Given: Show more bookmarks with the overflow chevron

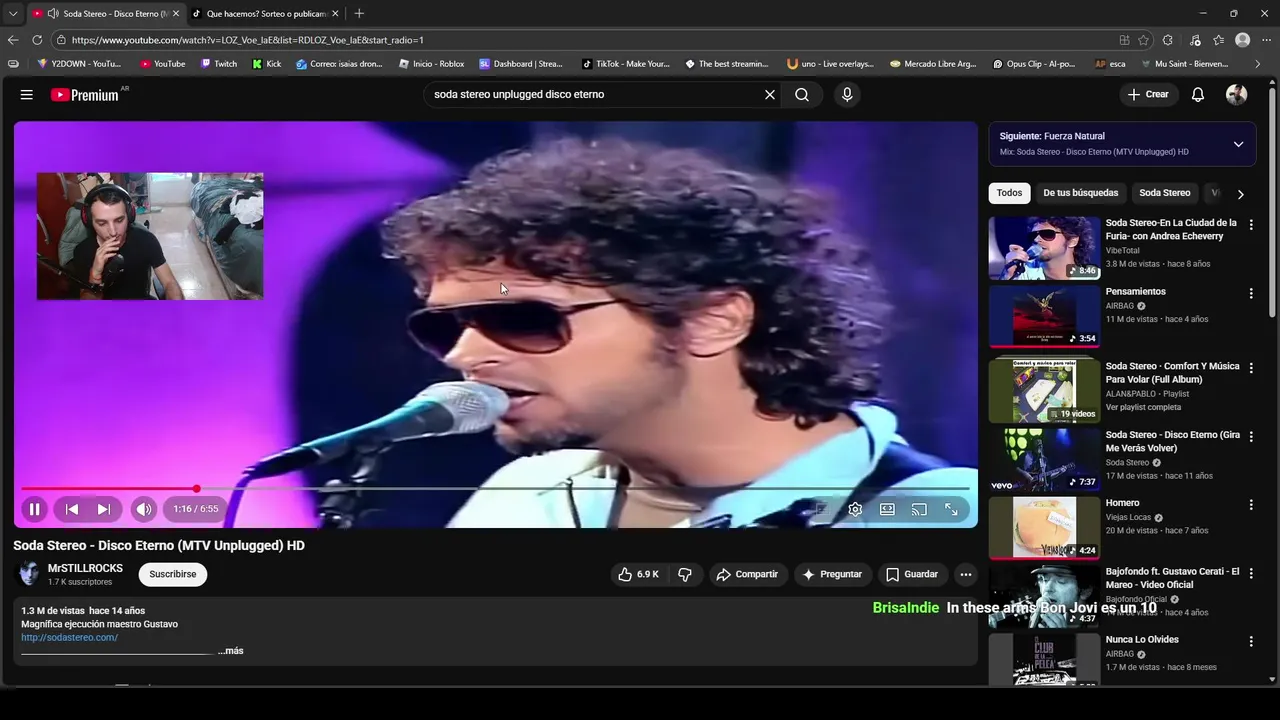Looking at the screenshot, I should [1258, 64].
